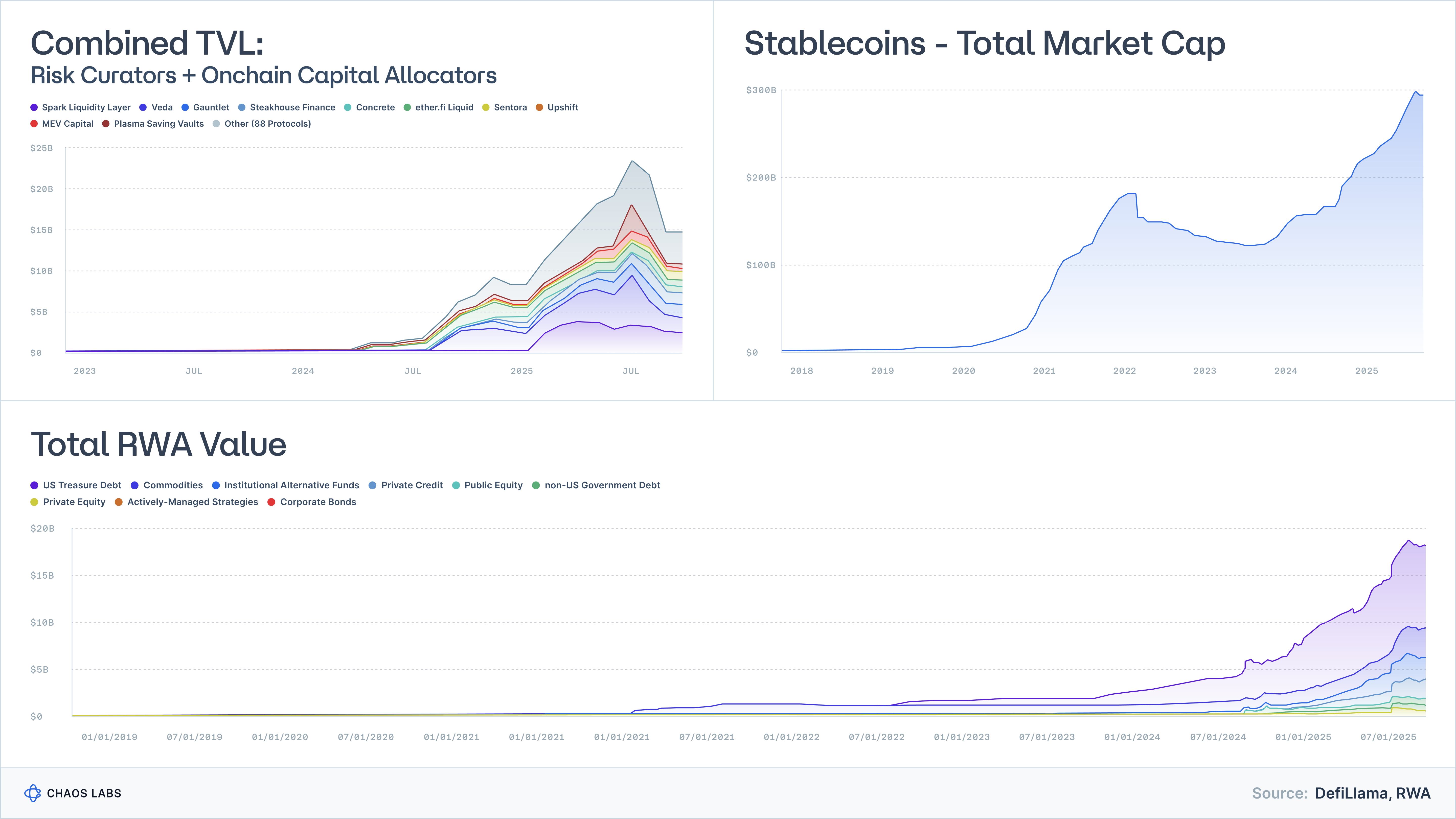Click the Concrete legend marker

[x=348, y=107]
